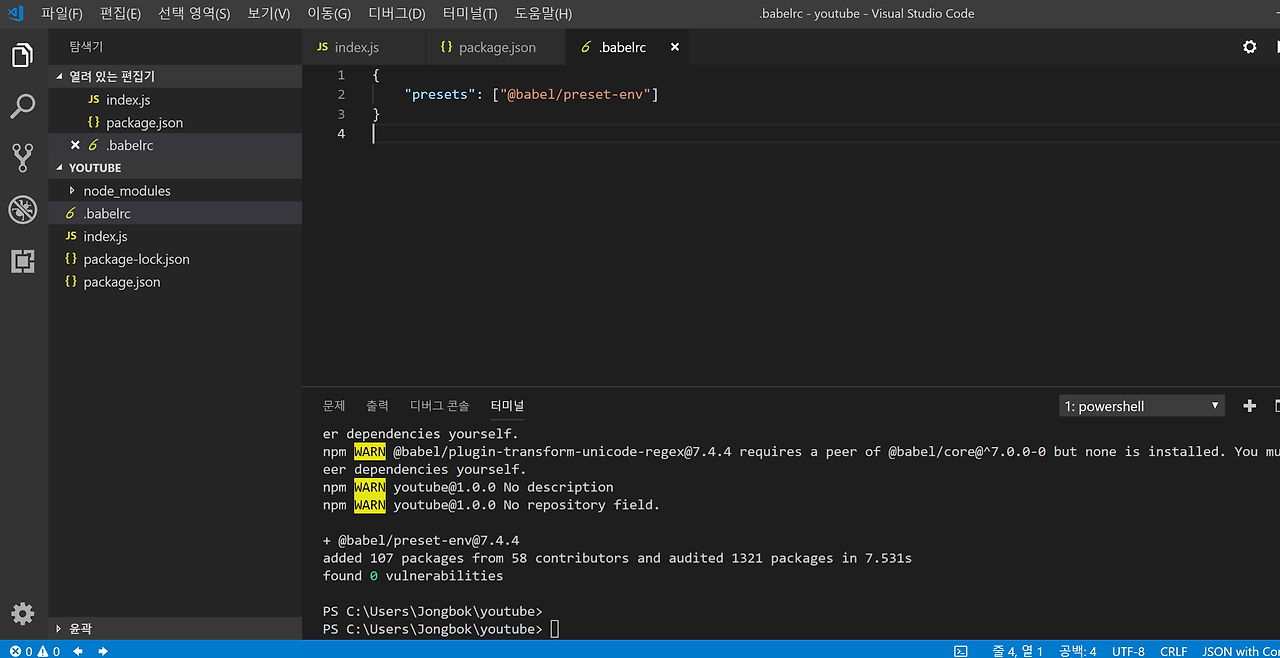Change language mode JSON with Comments

[1240, 651]
